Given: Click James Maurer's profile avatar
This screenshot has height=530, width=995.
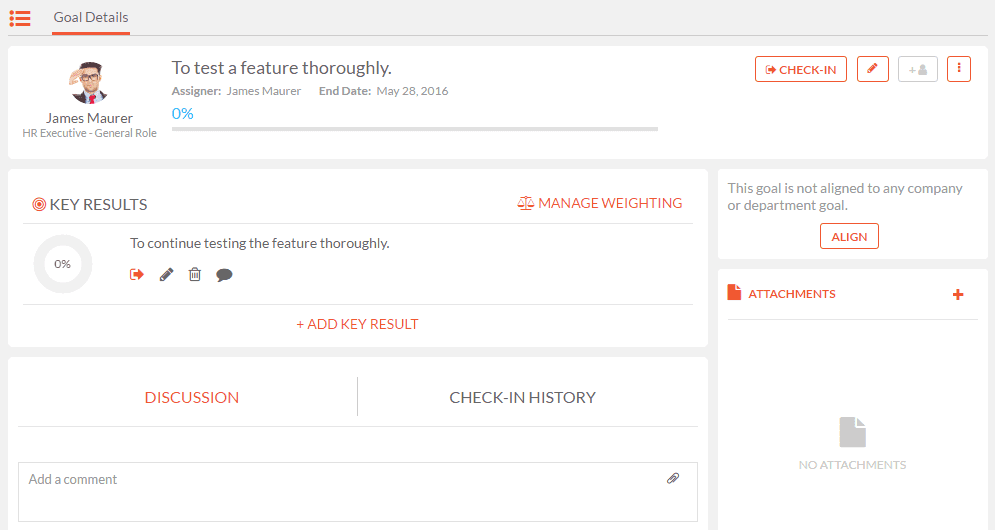Looking at the screenshot, I should click(89, 83).
